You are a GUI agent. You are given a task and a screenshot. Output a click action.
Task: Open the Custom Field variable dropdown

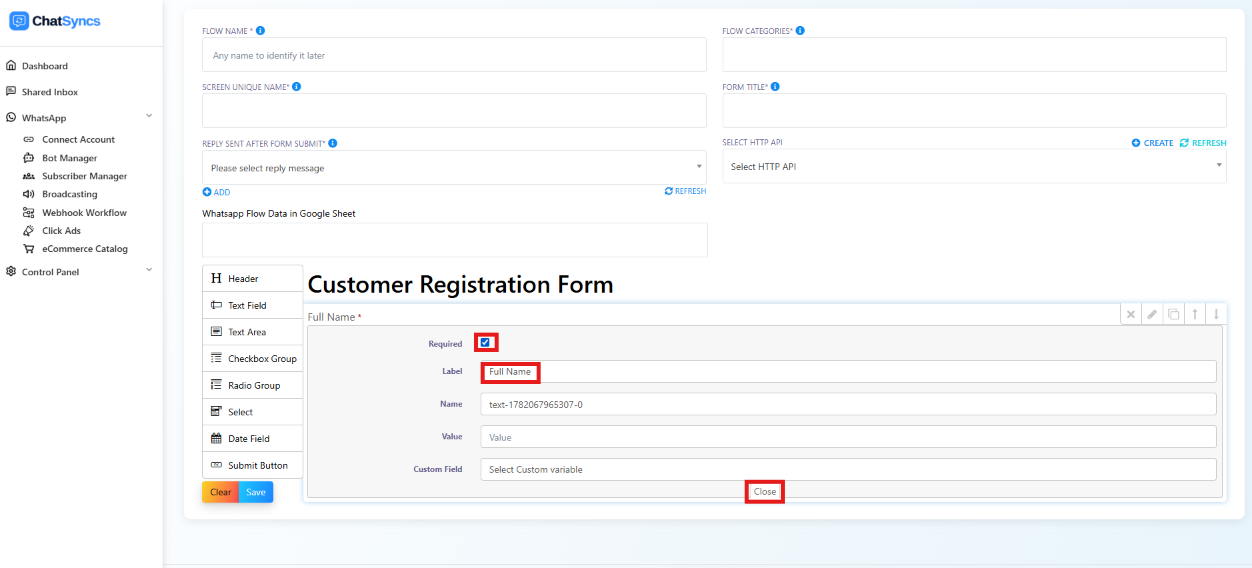tap(848, 469)
